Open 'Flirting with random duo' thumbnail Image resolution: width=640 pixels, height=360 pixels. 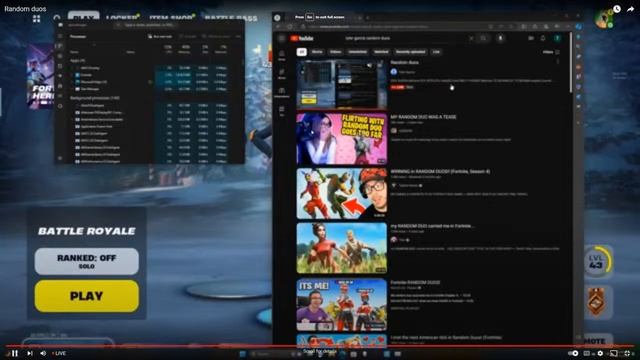342,139
